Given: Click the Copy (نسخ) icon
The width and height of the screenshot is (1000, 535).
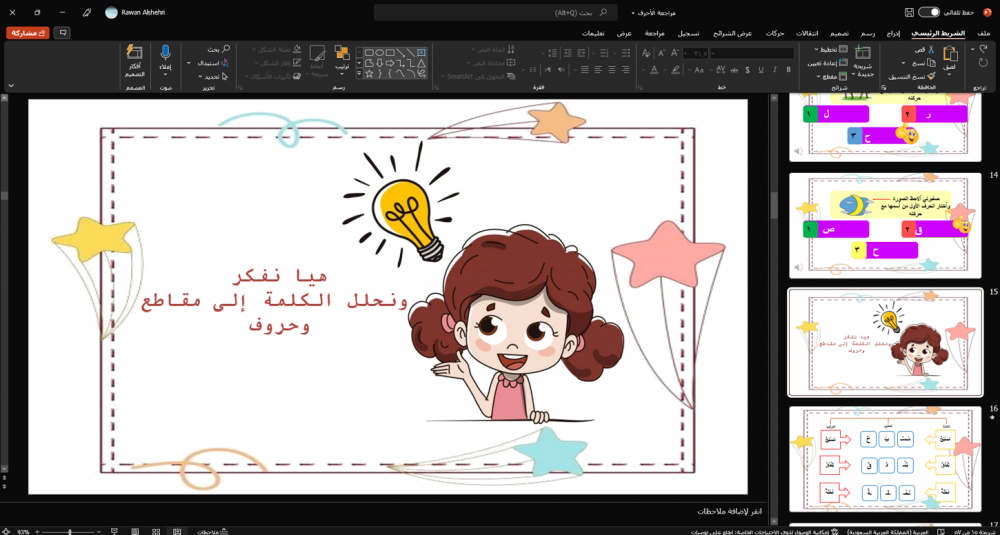Looking at the screenshot, I should pos(930,62).
